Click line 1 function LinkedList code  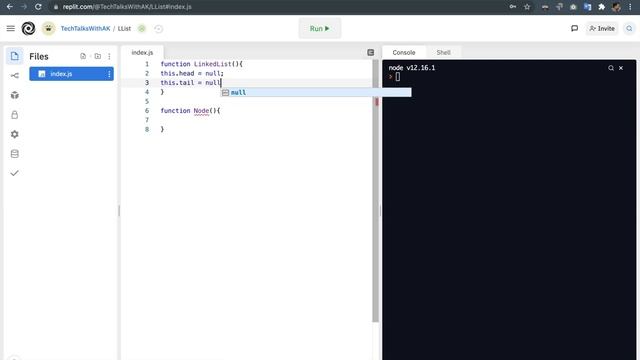[202, 64]
